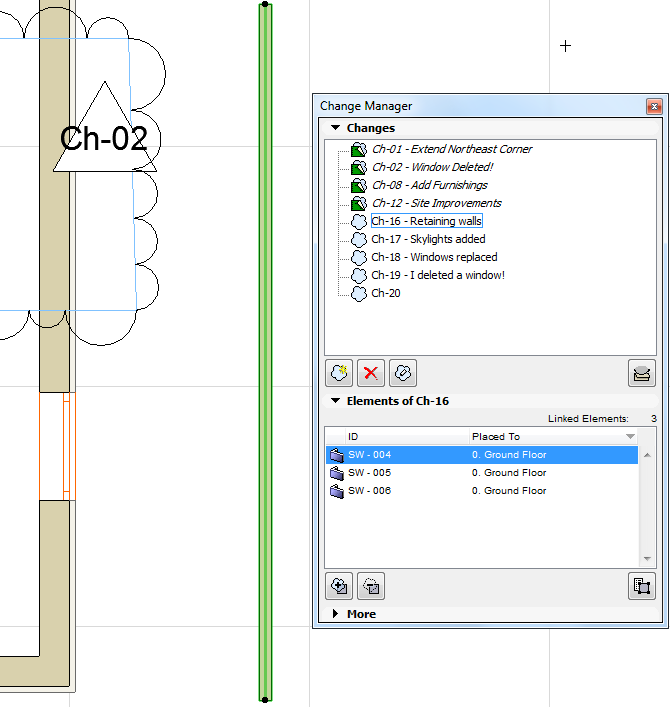
Task: Open the Placed To column dropdown arrow
Action: [630, 436]
